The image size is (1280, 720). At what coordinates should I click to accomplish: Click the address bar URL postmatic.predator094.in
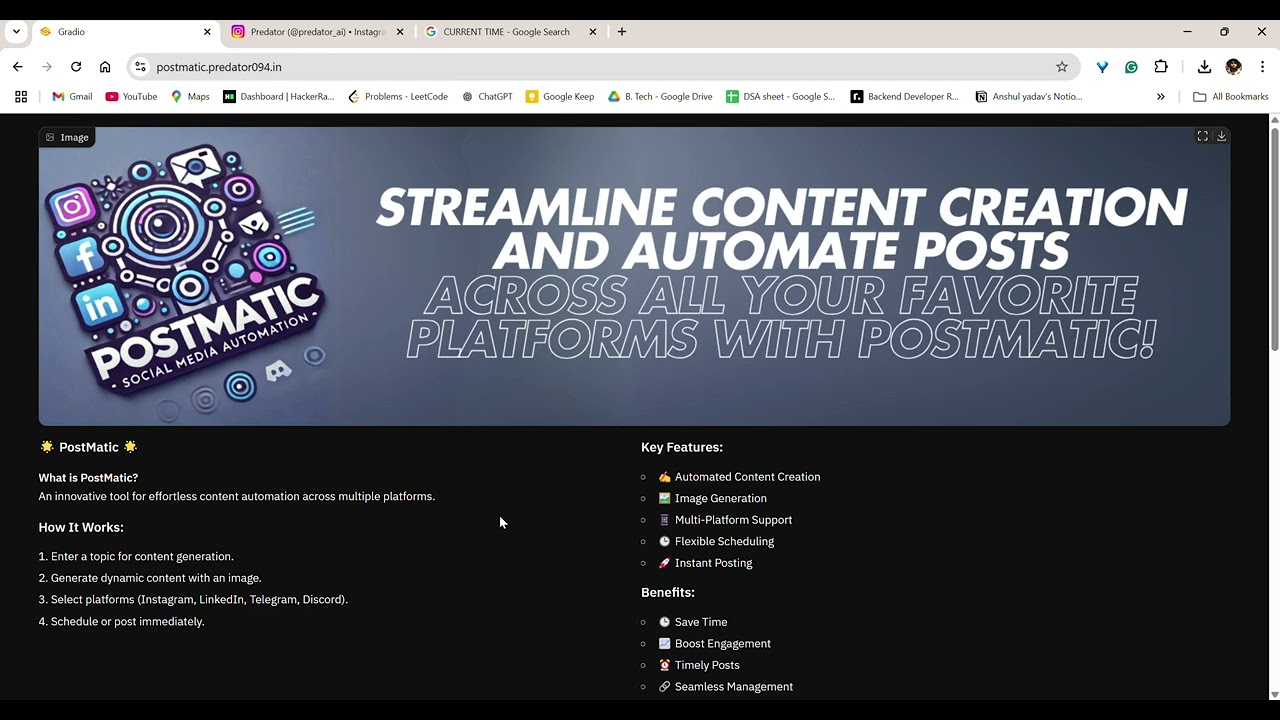click(x=219, y=67)
